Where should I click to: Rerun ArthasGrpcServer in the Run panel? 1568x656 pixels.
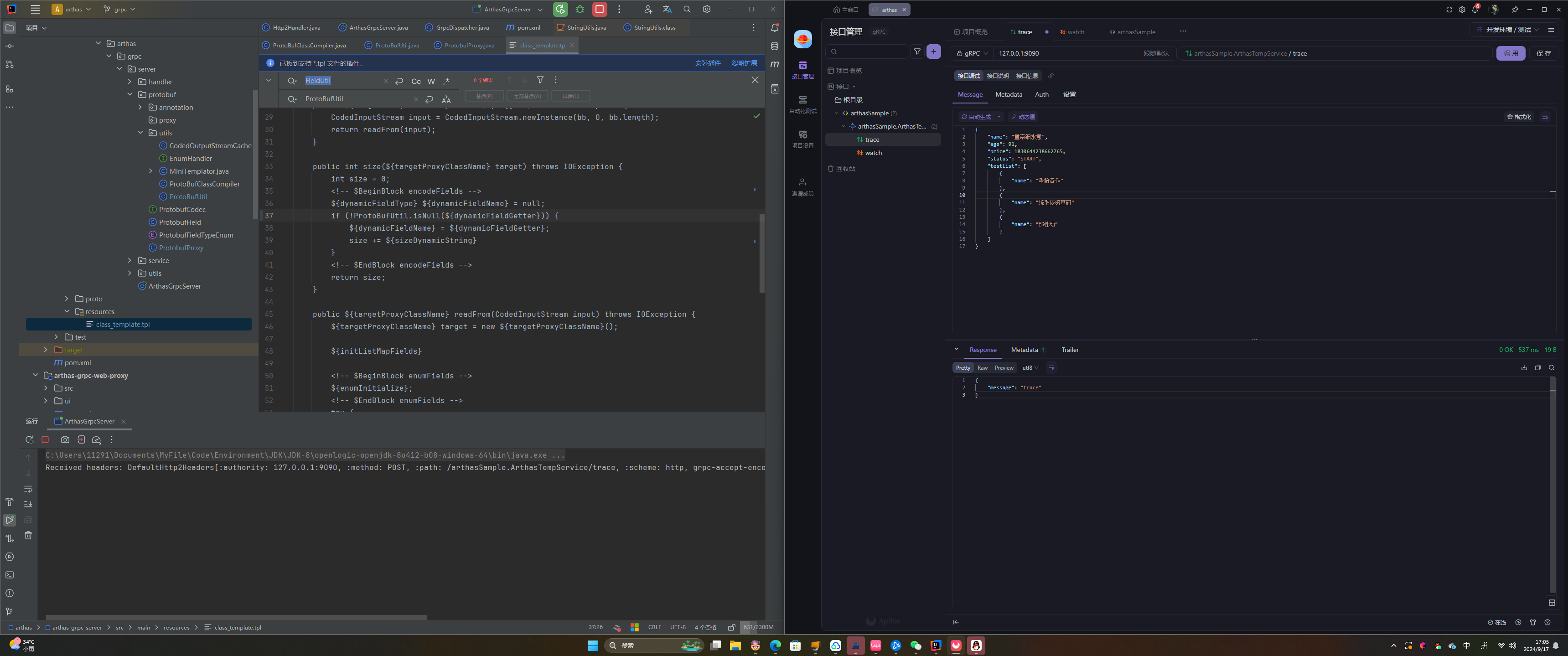pyautogui.click(x=29, y=439)
